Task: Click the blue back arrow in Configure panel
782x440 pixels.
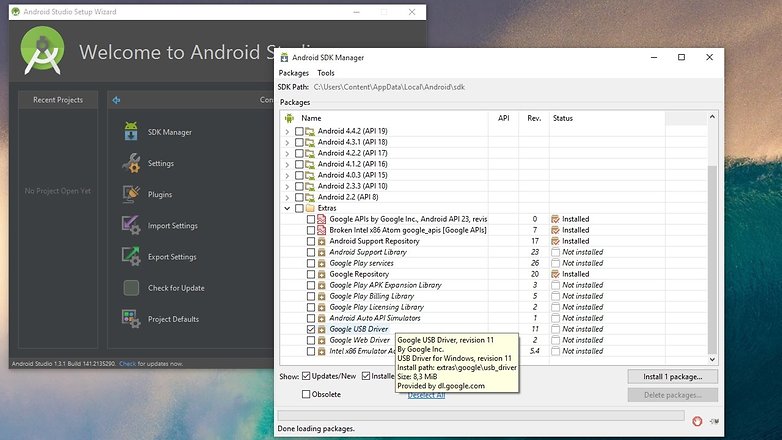Action: [116, 100]
